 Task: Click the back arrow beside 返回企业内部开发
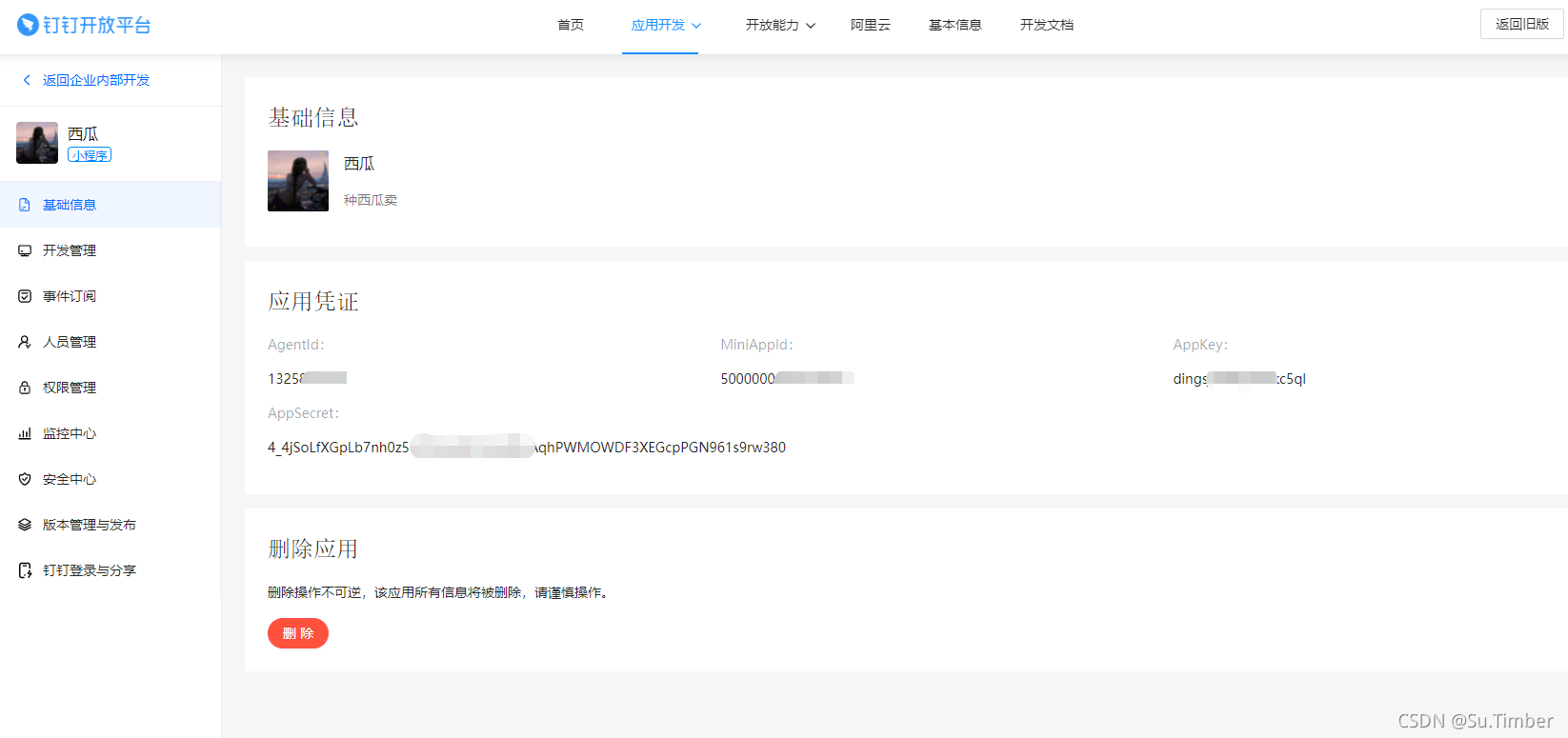[x=27, y=80]
